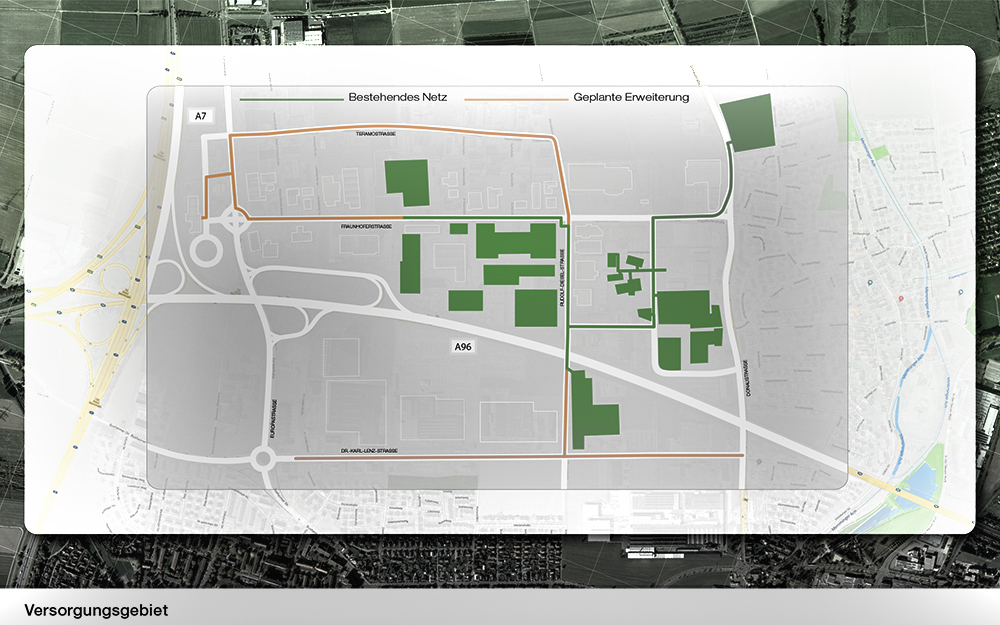Click roundabout at Europastrasse and Dr.-Karl-Lenz-Strasse

point(263,459)
